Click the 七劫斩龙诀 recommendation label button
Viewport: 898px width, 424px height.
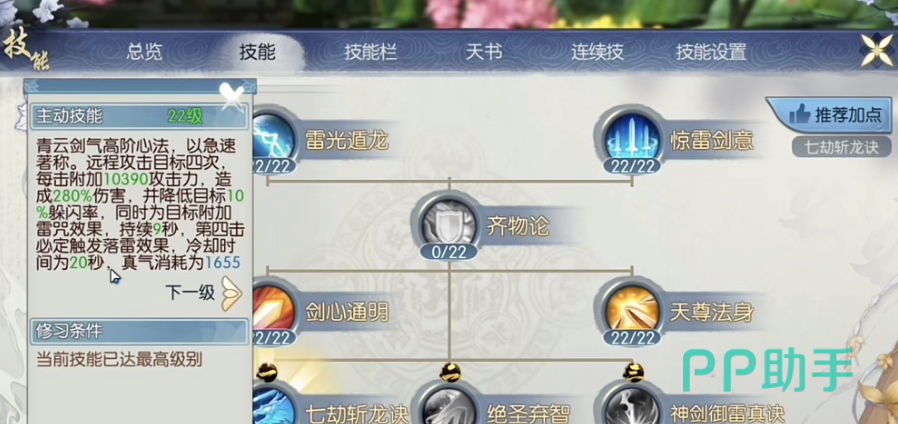click(x=841, y=147)
